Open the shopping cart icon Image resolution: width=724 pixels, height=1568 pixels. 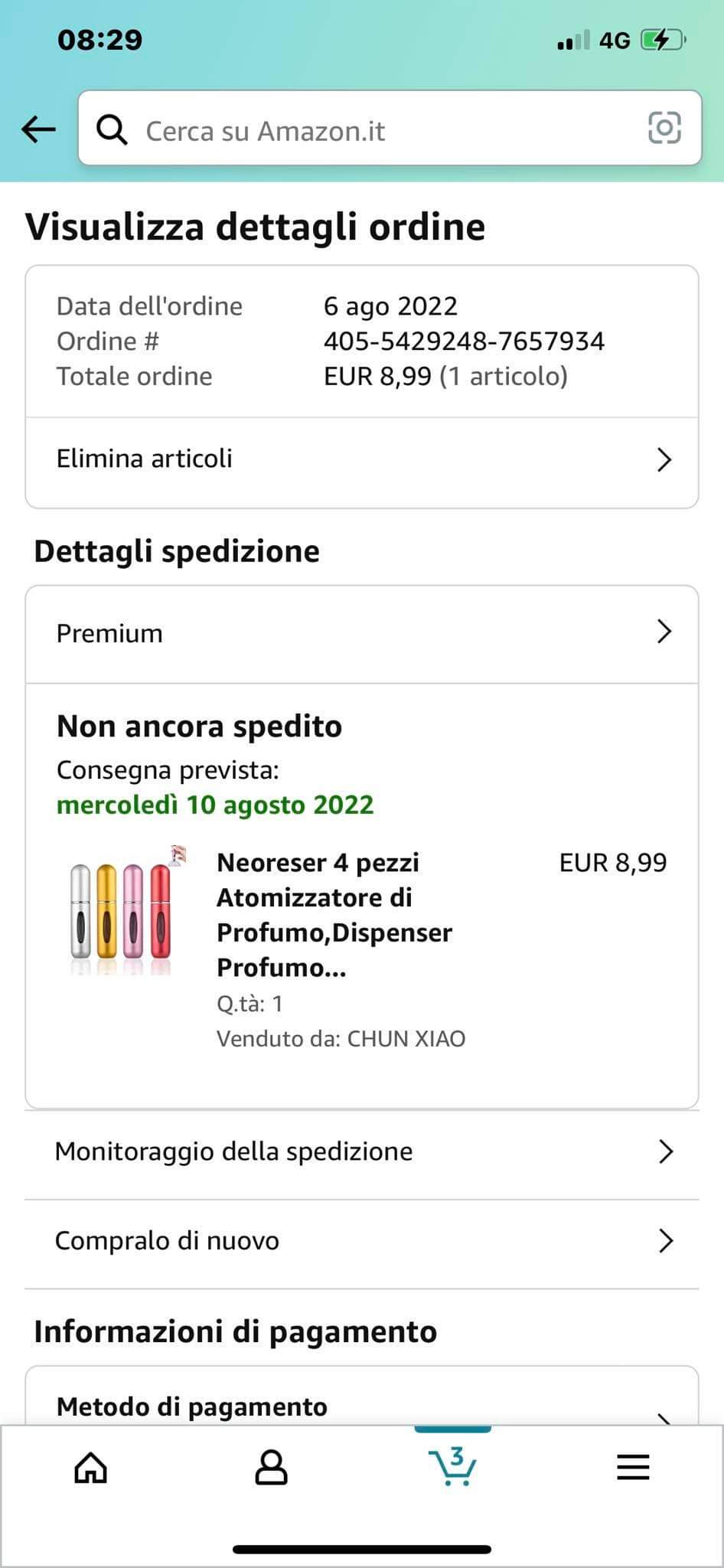(453, 1465)
